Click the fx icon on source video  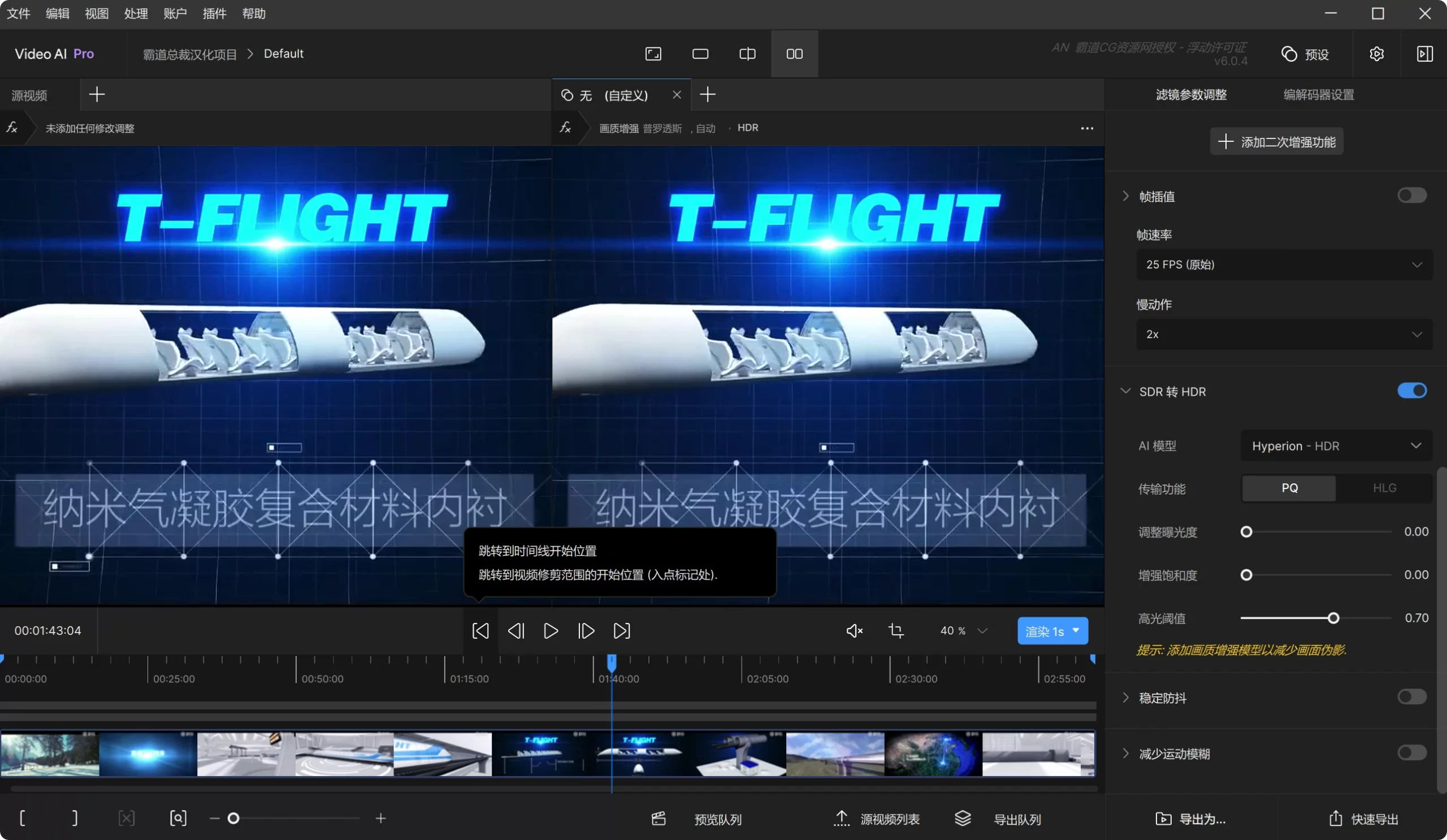pos(12,127)
